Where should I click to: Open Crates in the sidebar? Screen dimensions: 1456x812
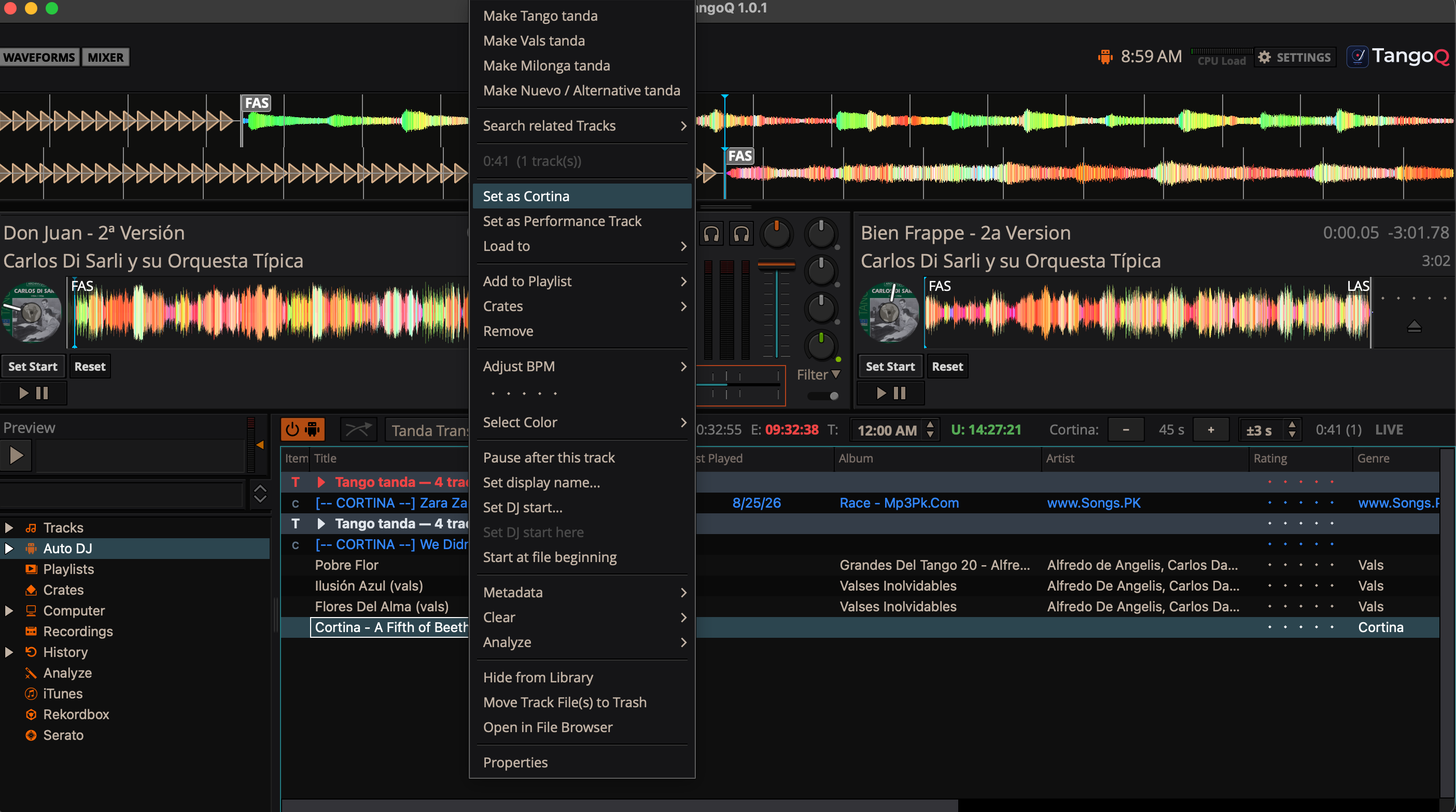[x=63, y=590]
